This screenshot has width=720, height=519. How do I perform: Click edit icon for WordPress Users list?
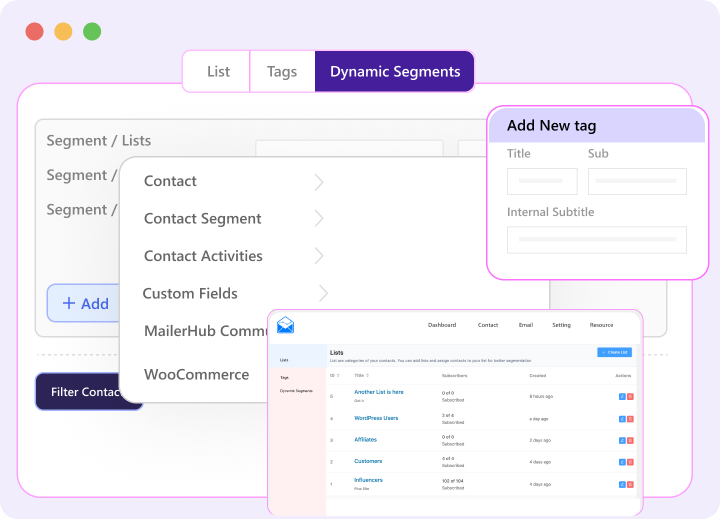(621, 418)
